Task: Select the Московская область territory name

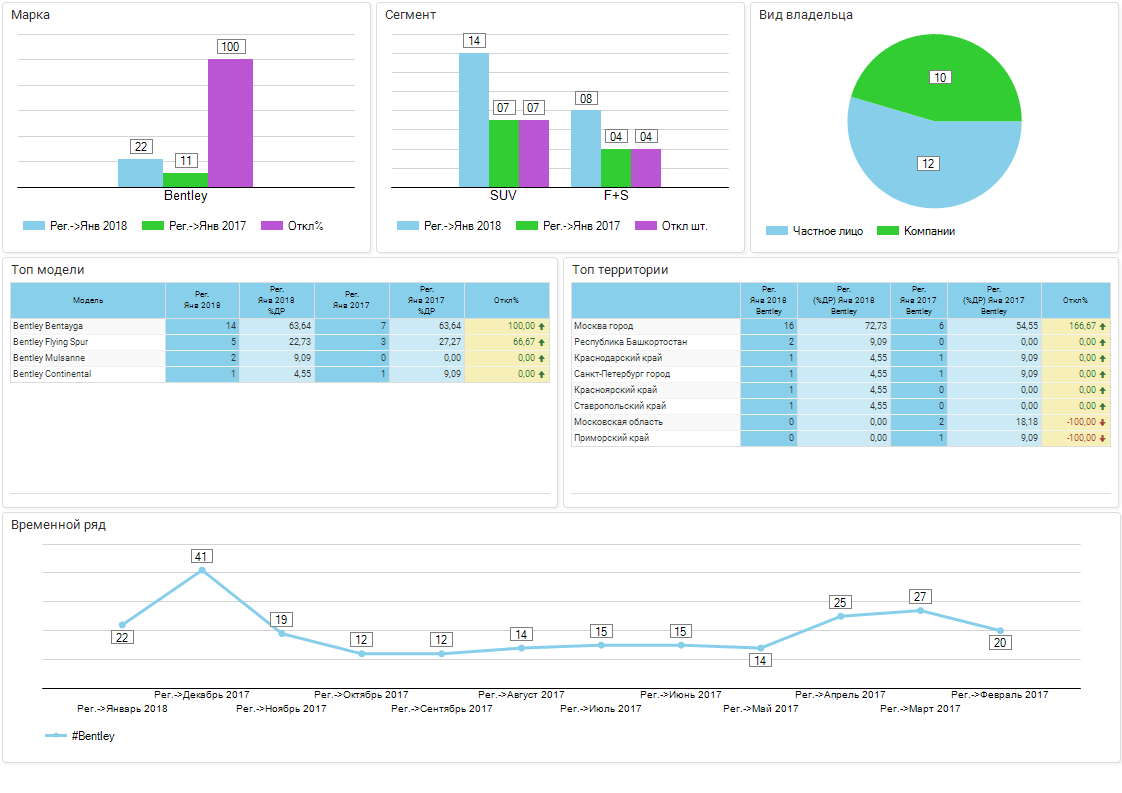Action: [x=618, y=422]
